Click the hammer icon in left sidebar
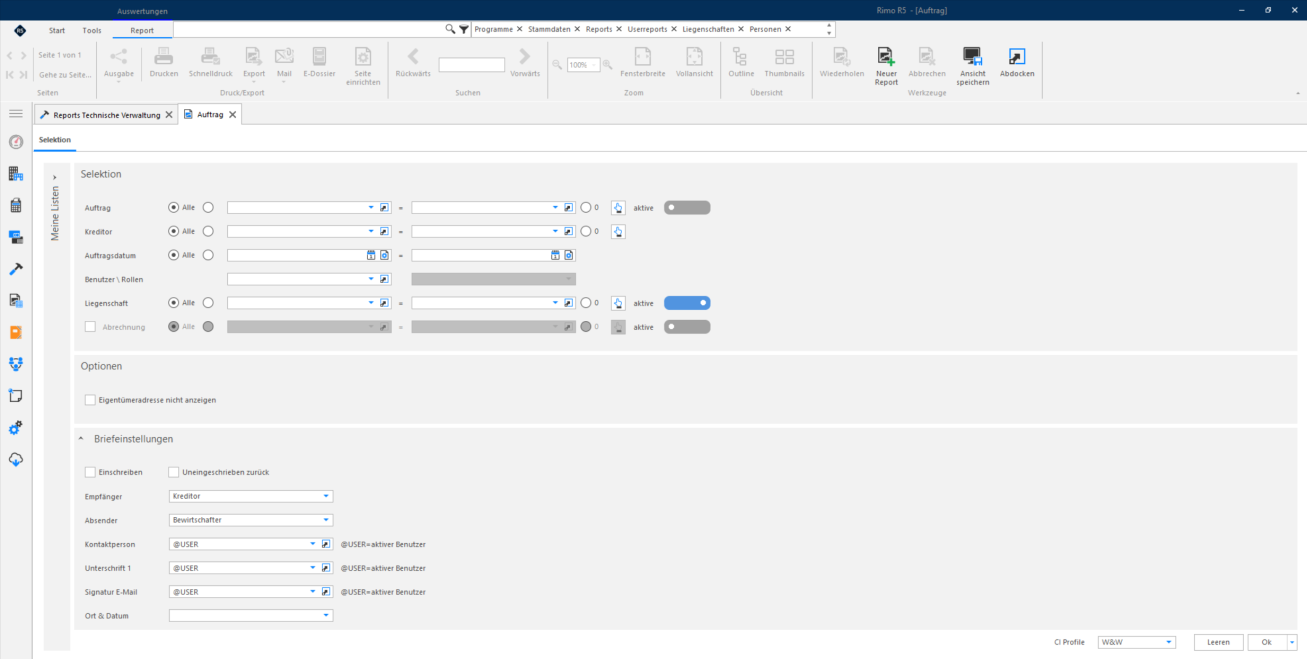This screenshot has height=659, width=1307. [16, 268]
